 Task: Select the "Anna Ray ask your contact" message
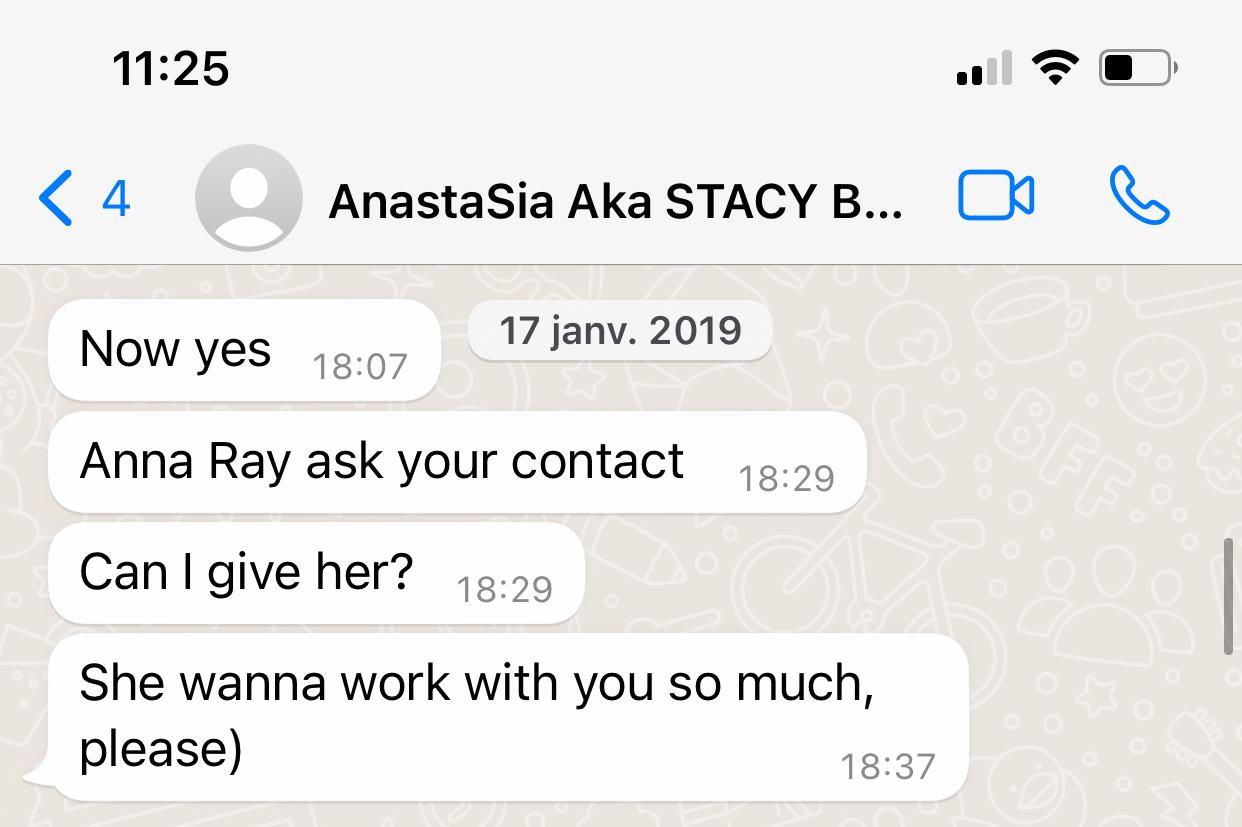click(x=457, y=462)
